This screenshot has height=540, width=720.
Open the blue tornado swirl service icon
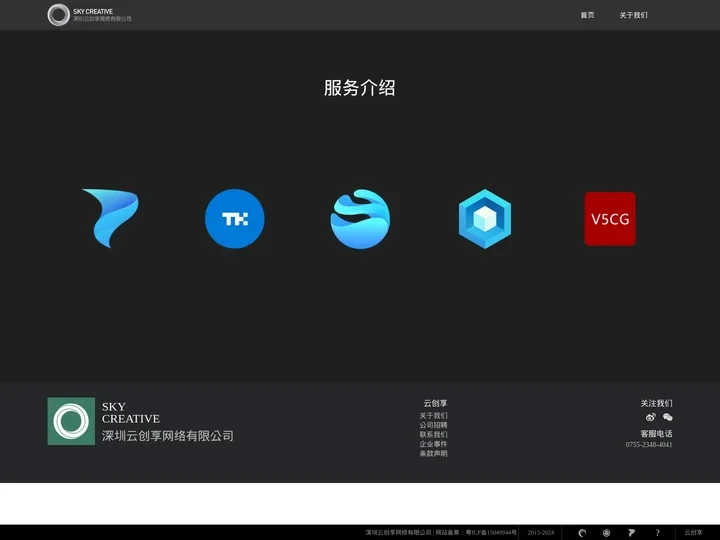click(110, 219)
